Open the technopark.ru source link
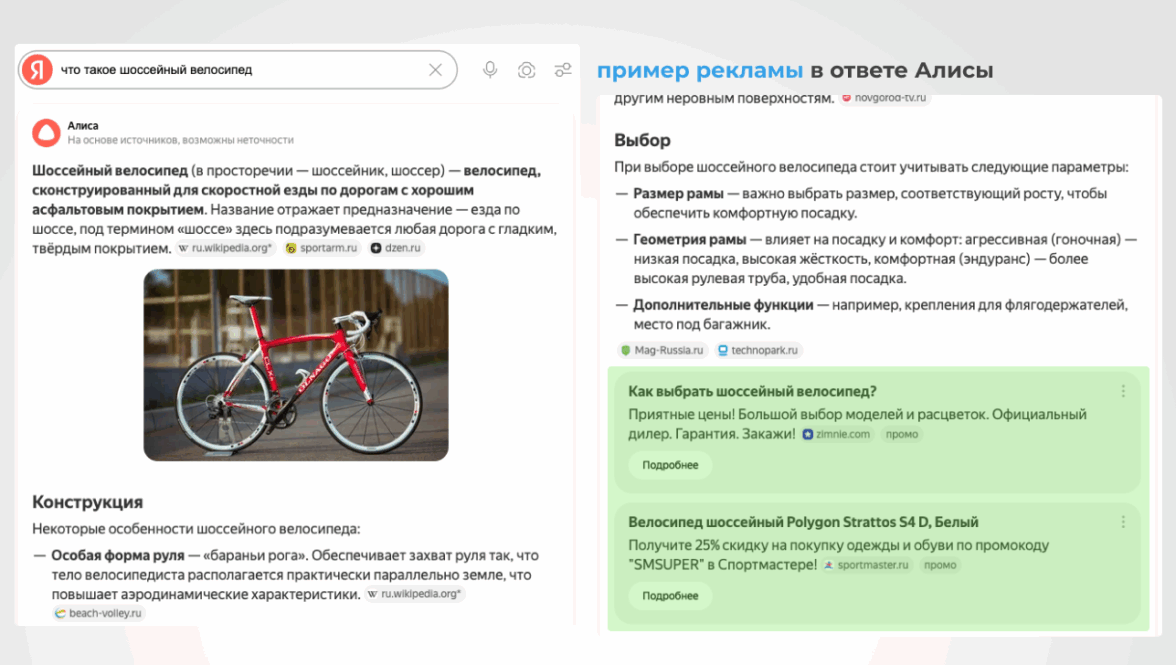Viewport: 1176px width, 665px height. click(758, 350)
